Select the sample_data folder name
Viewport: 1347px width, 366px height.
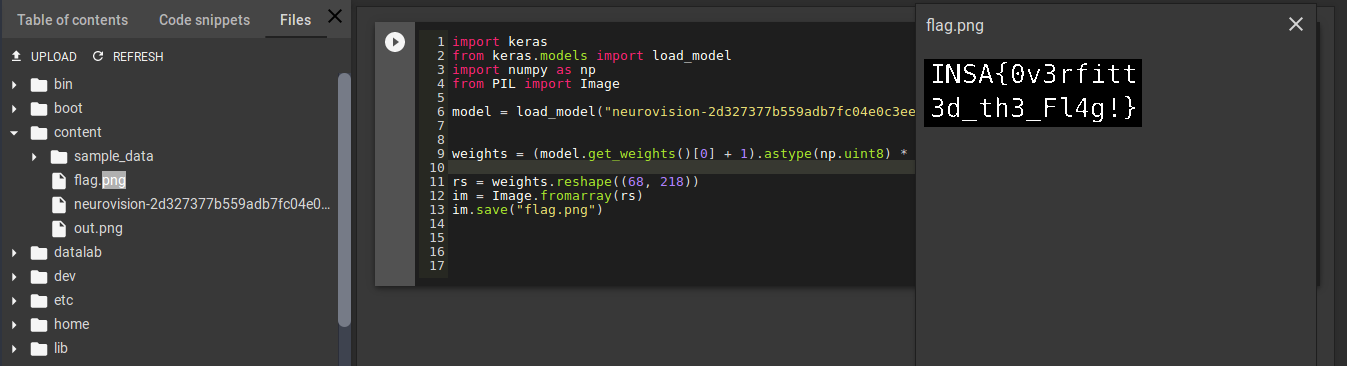[x=114, y=157]
